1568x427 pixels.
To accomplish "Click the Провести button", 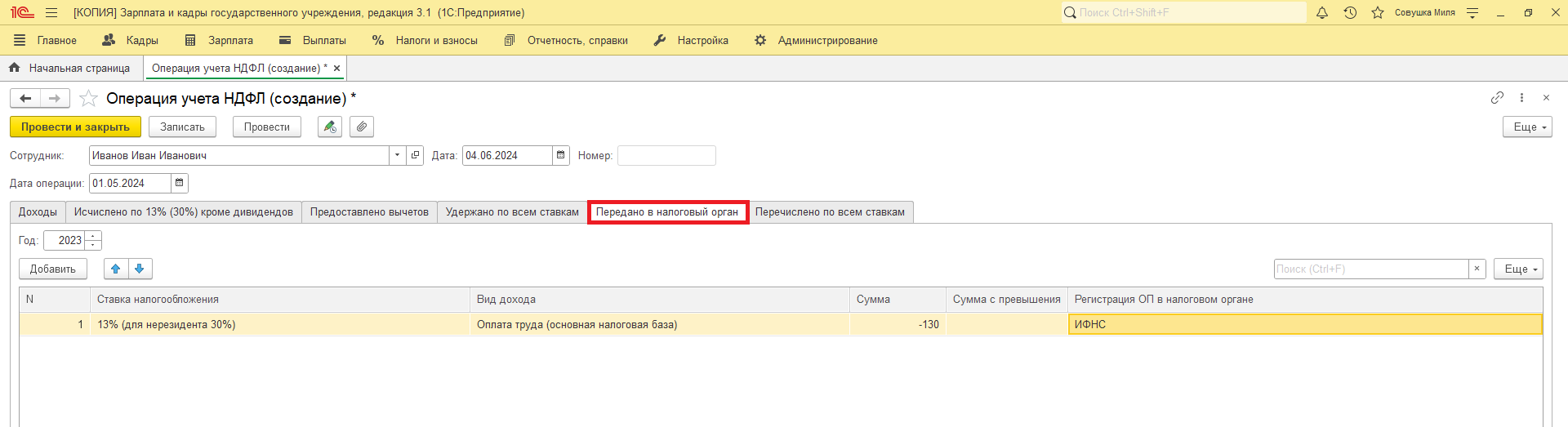I will point(267,127).
